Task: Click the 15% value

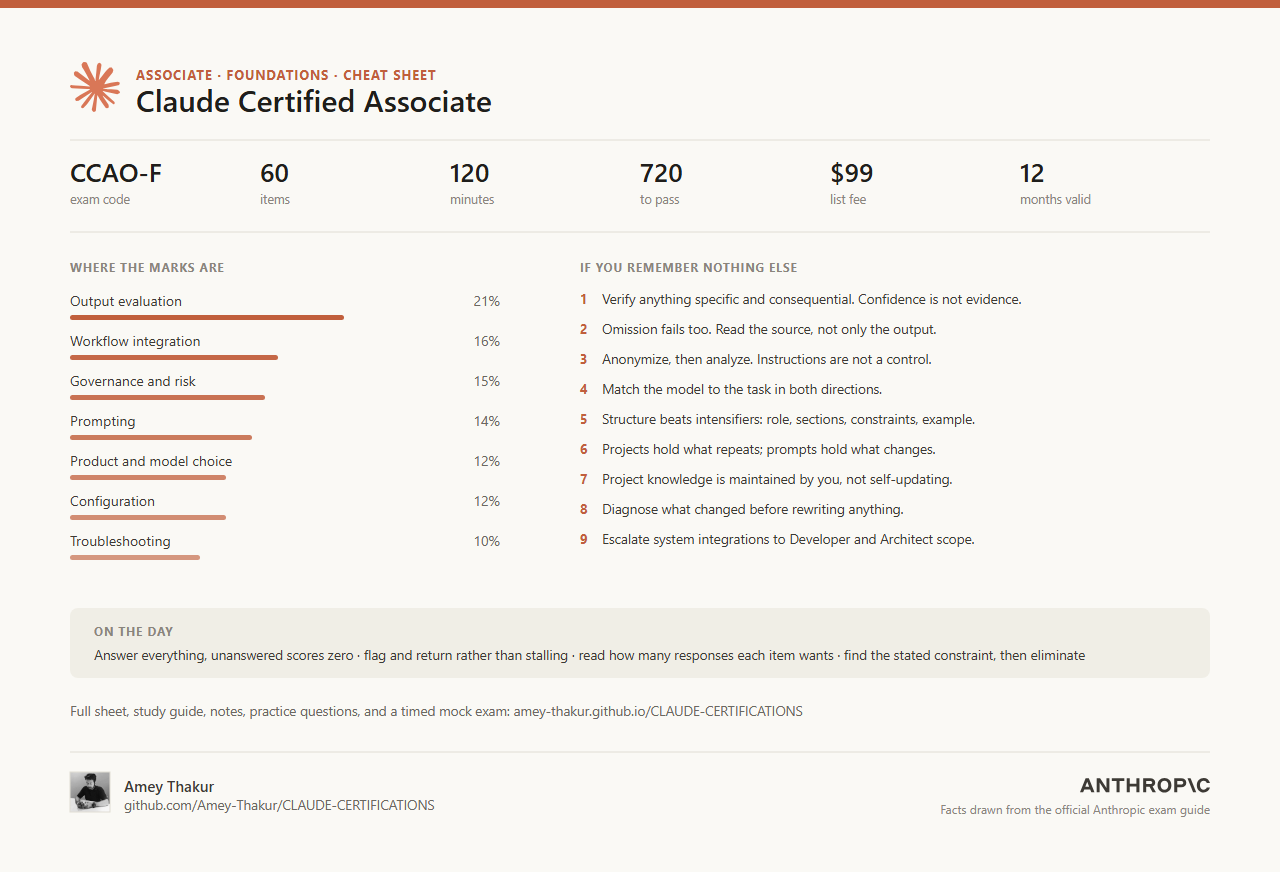Action: tap(487, 381)
